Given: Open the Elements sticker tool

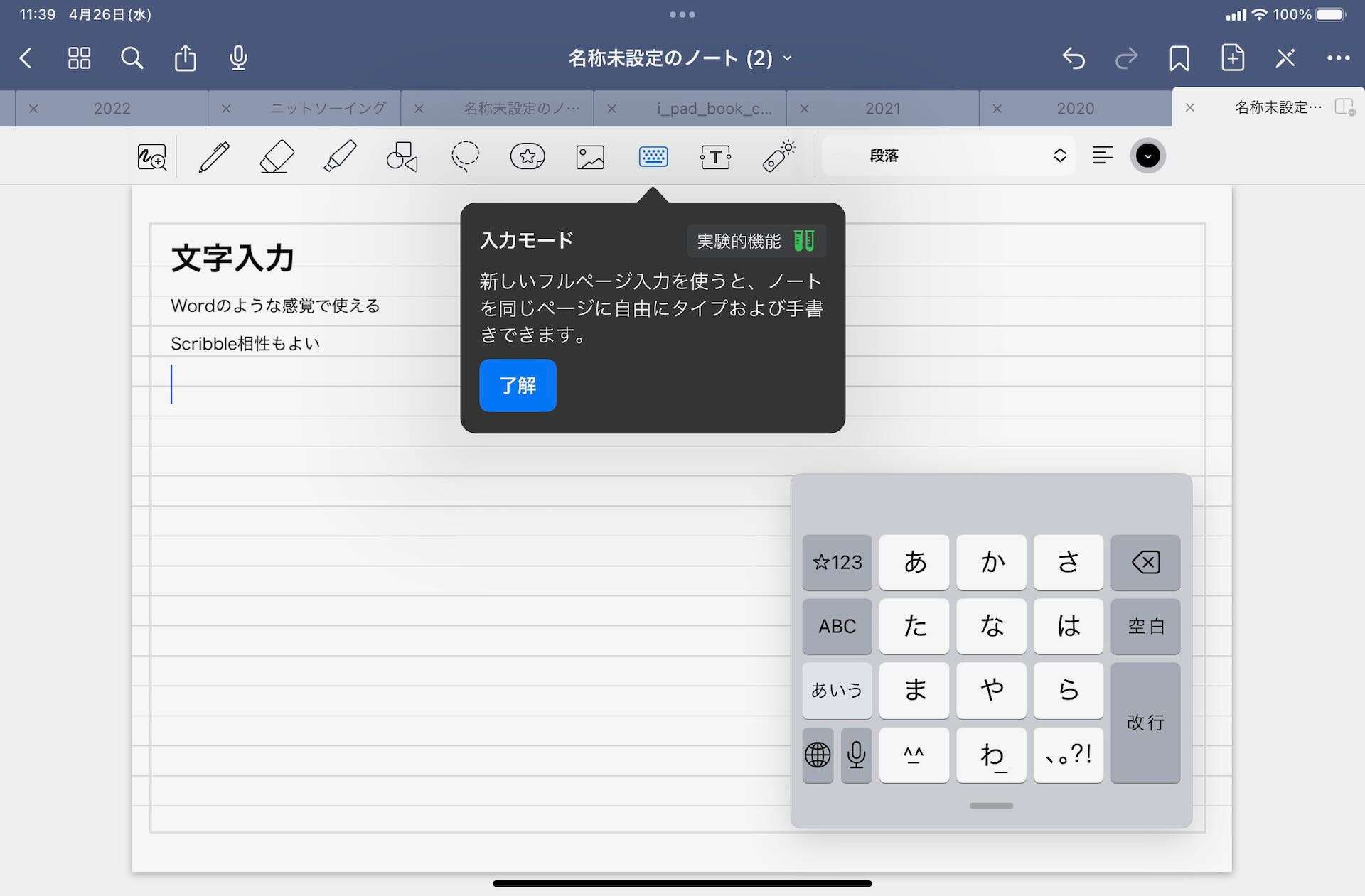Looking at the screenshot, I should pos(528,156).
